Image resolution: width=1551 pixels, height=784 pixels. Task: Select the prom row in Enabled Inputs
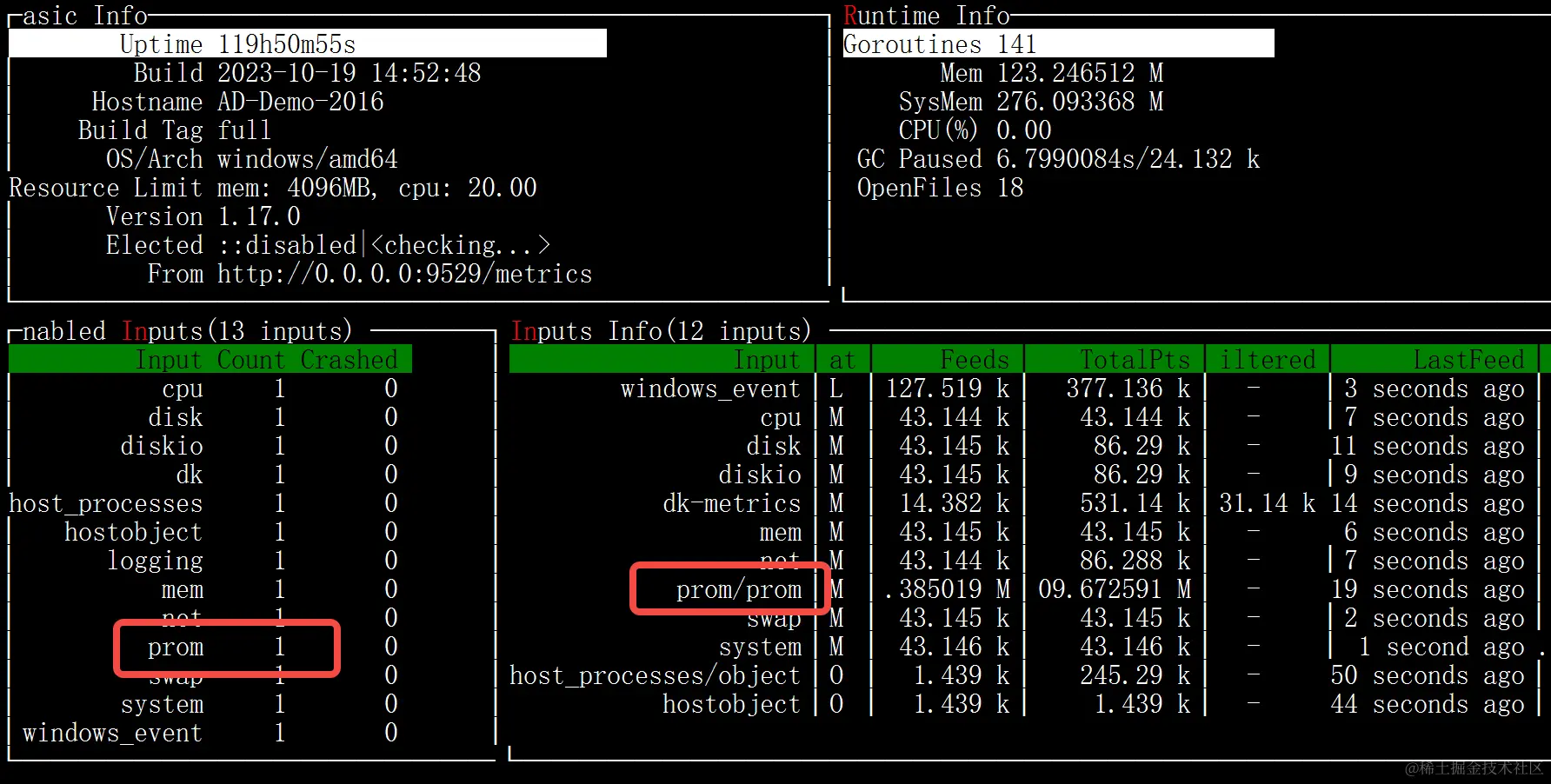point(209,646)
